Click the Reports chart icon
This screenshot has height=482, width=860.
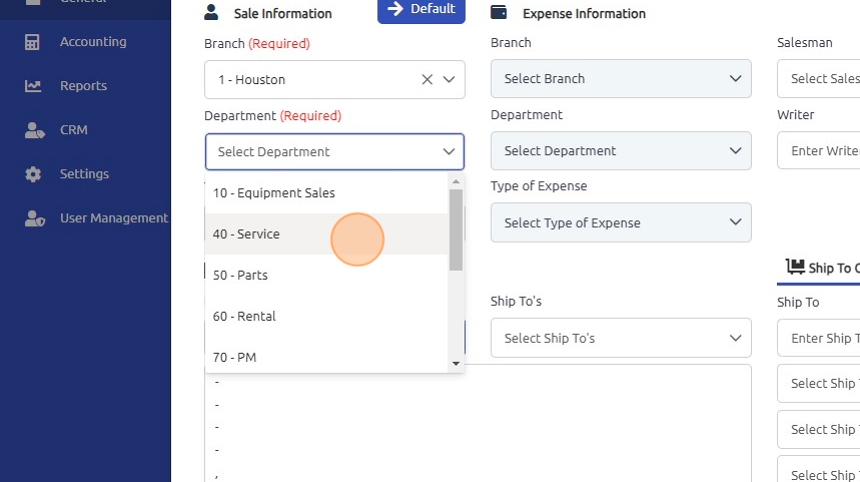tap(33, 86)
